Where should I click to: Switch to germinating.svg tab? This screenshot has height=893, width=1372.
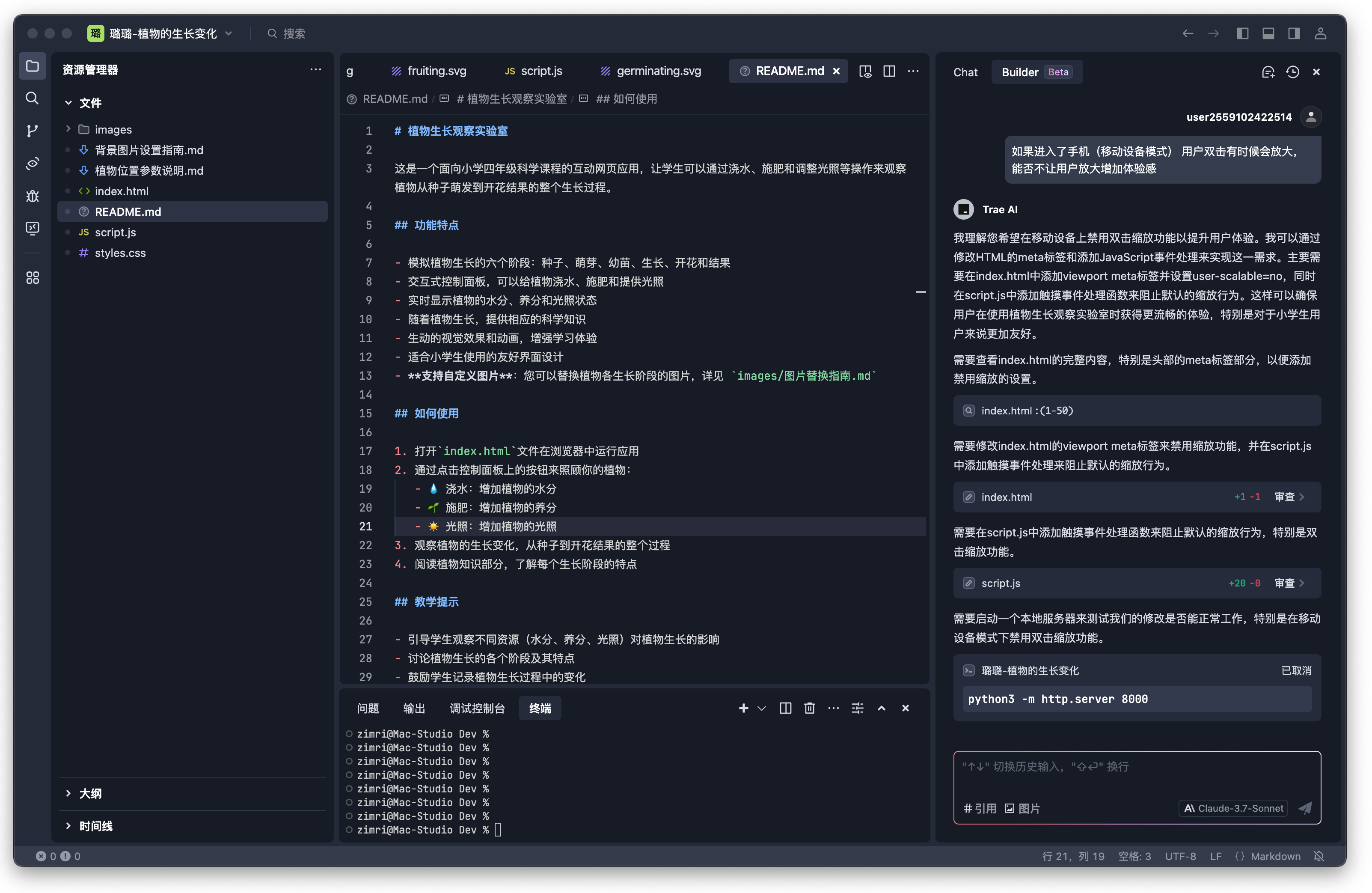click(651, 71)
